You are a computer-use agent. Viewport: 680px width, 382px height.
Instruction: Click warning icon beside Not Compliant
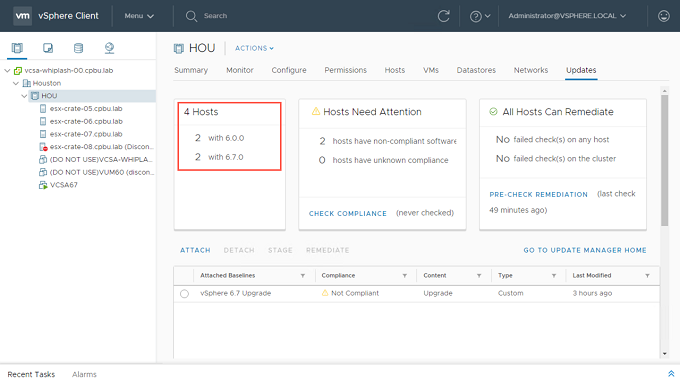coord(325,293)
